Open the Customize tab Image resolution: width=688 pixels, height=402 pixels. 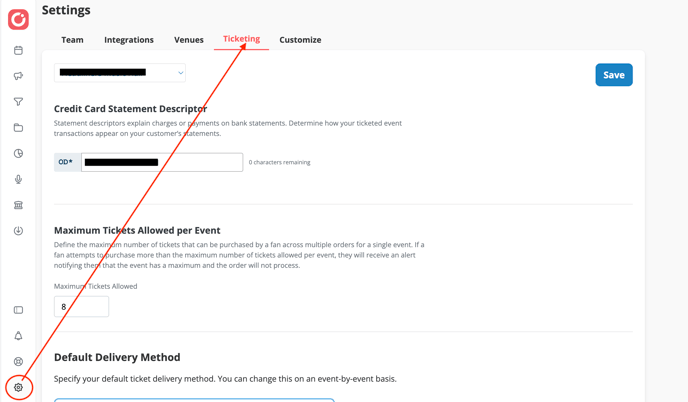300,40
